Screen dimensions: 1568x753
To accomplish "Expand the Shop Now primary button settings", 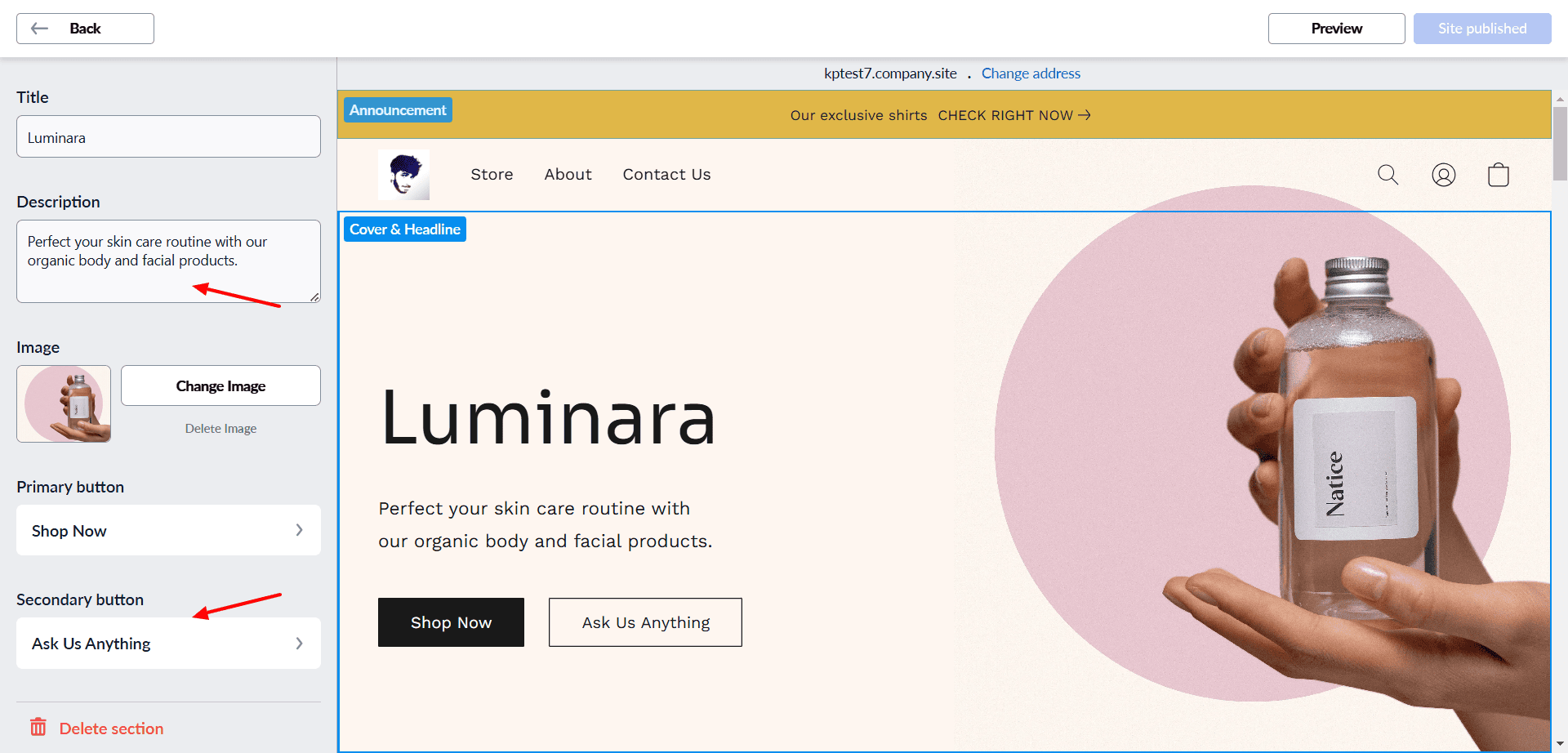I will tap(168, 531).
